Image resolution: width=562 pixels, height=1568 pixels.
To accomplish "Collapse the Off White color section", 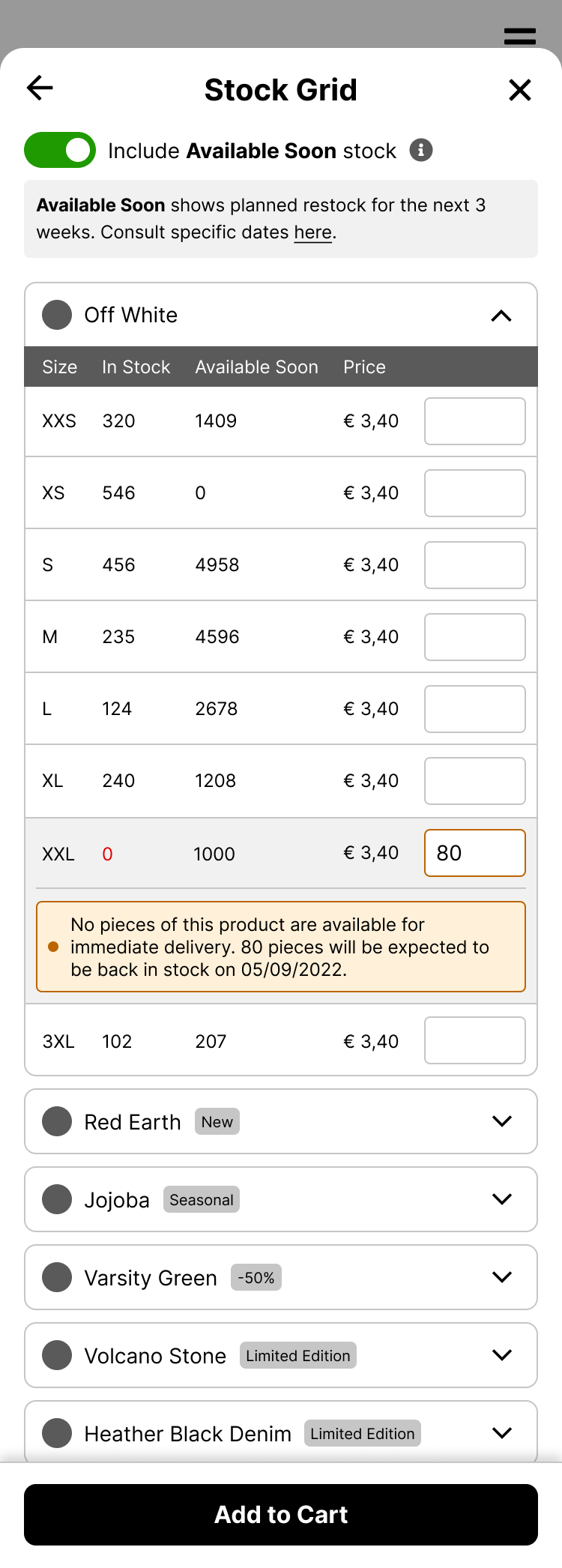I will pyautogui.click(x=501, y=316).
